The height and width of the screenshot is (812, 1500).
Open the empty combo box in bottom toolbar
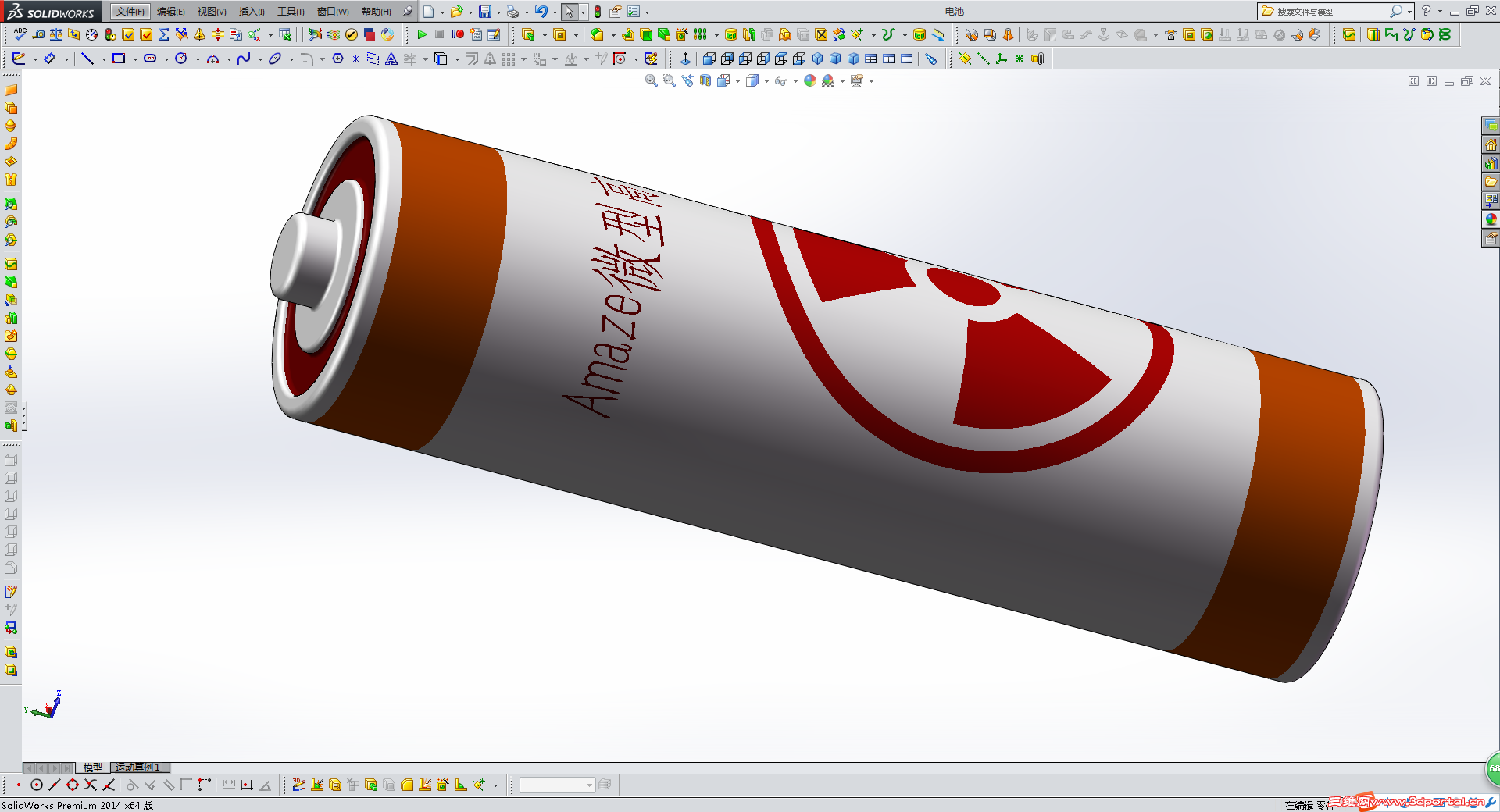pos(557,785)
